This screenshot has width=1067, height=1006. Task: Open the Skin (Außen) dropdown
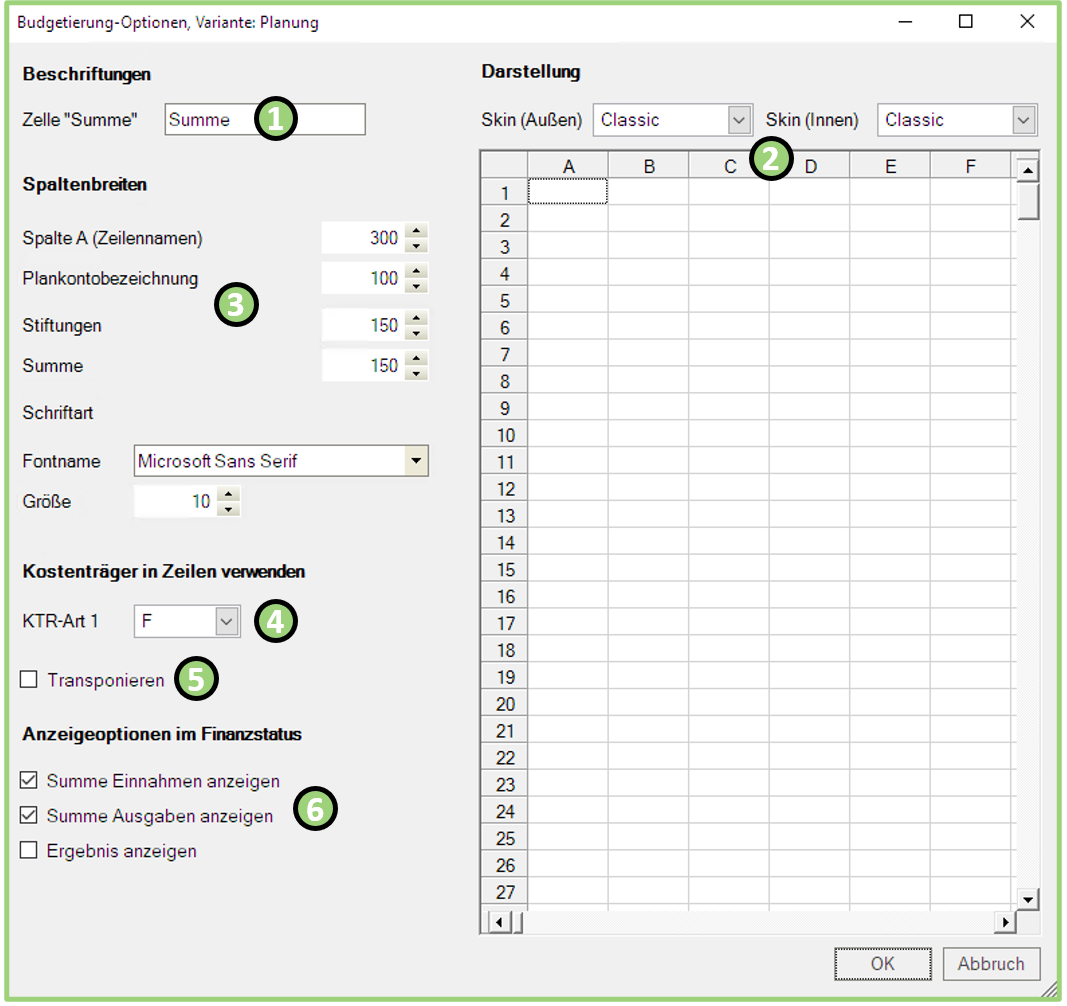(x=738, y=120)
